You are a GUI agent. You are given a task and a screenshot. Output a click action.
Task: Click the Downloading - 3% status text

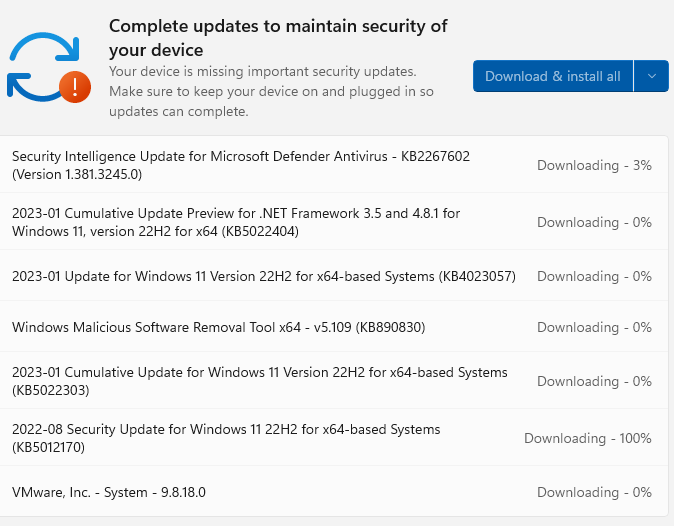coord(594,165)
